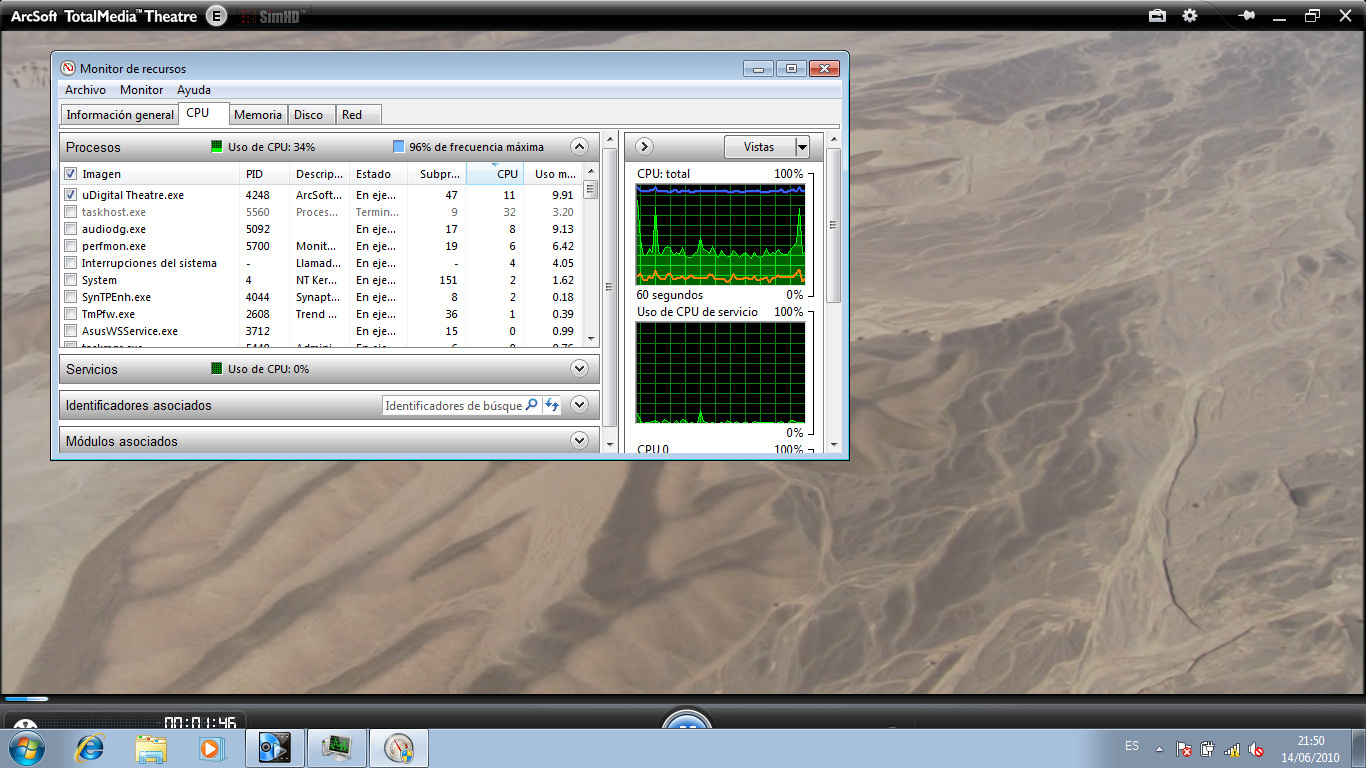Pin the player window with the pushpin icon
Image resolution: width=1366 pixels, height=768 pixels.
(x=1246, y=15)
